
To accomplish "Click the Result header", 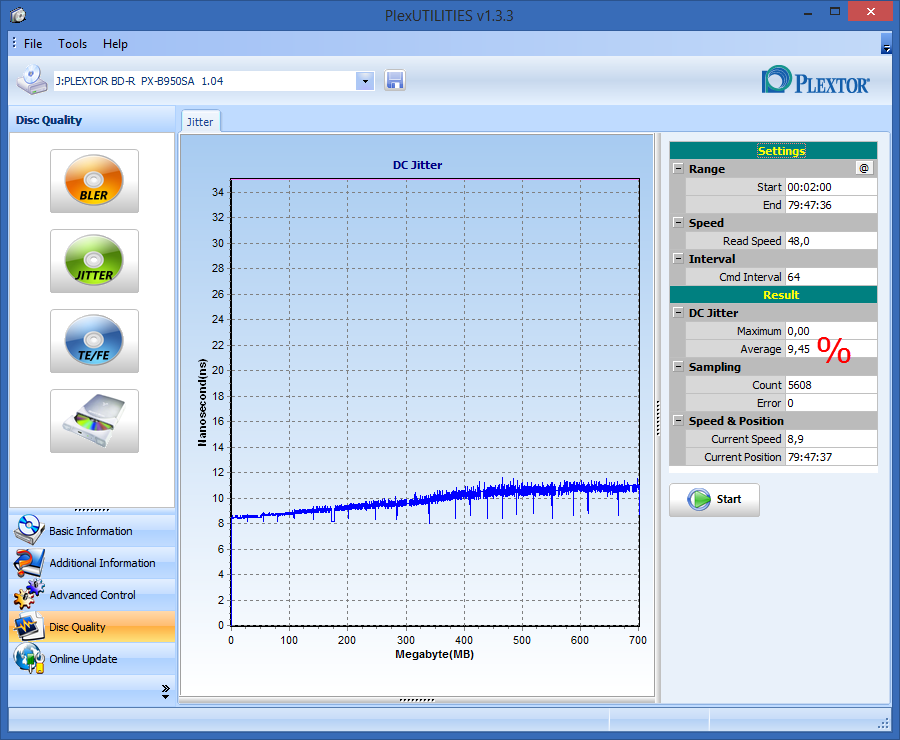I will coord(773,295).
